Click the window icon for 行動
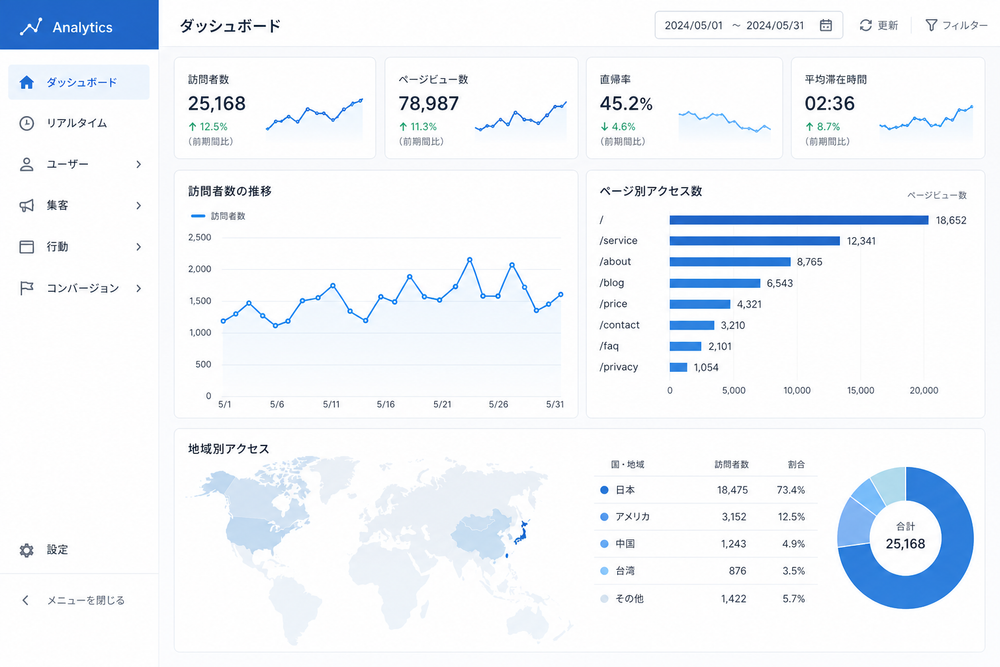 26,247
